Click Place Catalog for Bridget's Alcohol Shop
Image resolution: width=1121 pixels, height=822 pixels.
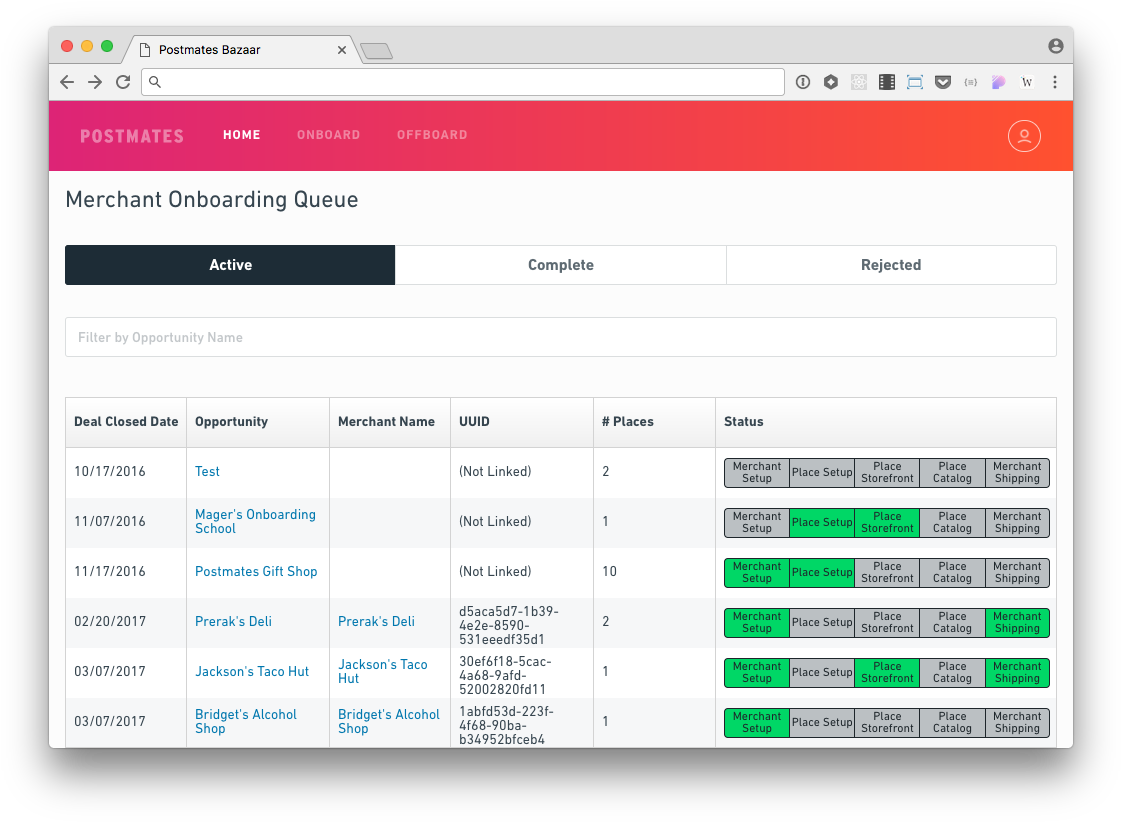tap(952, 723)
